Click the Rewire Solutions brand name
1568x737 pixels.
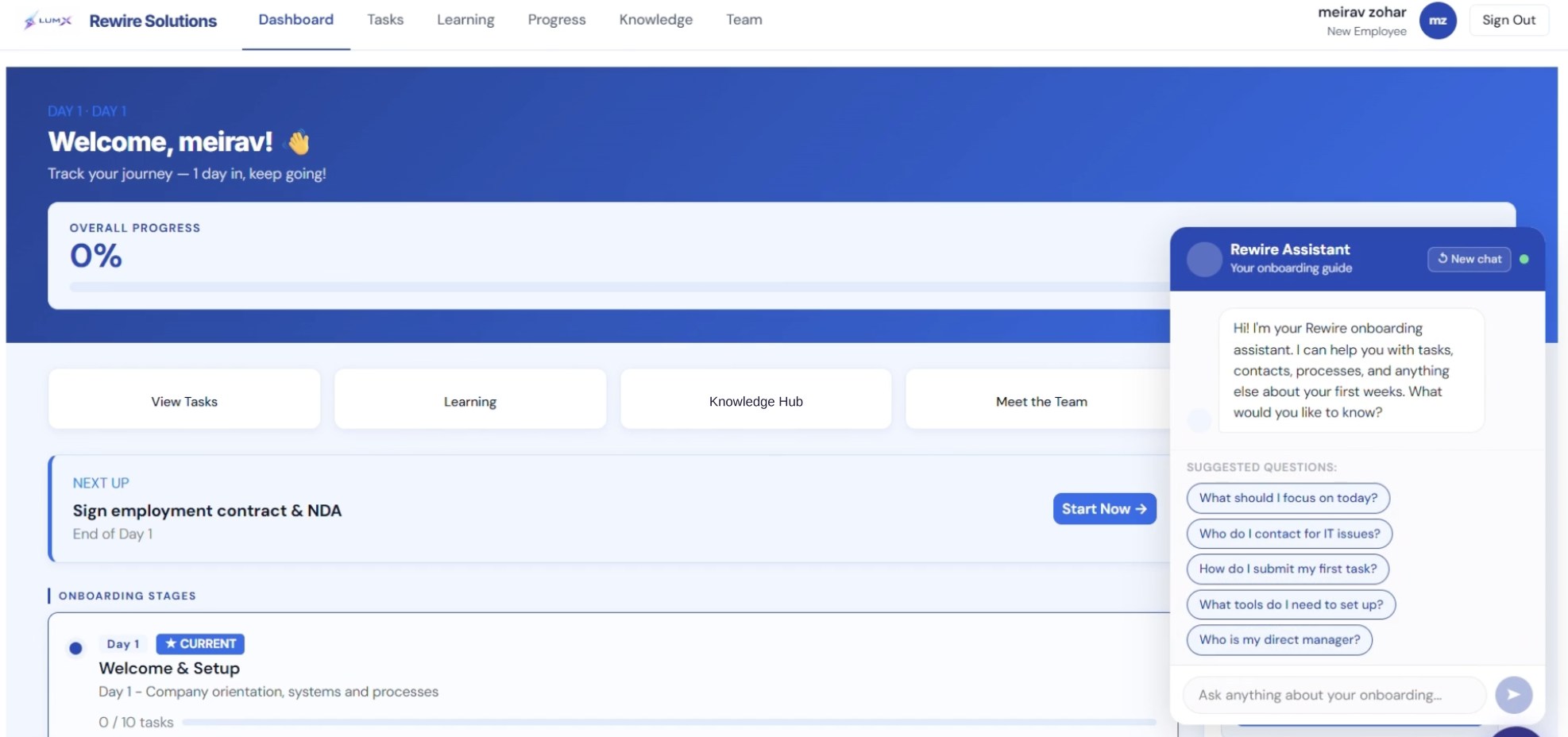coord(153,21)
